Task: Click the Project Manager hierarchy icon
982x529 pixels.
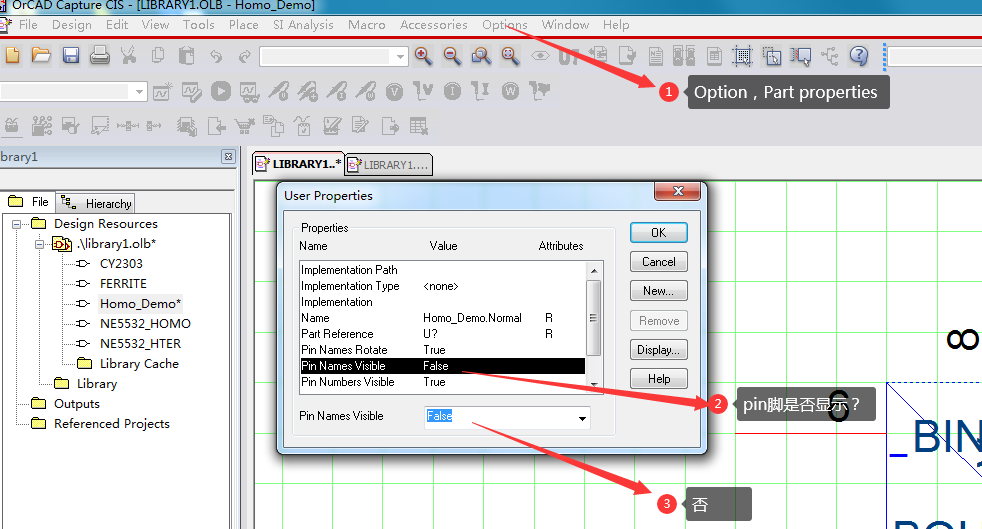Action: pos(830,56)
